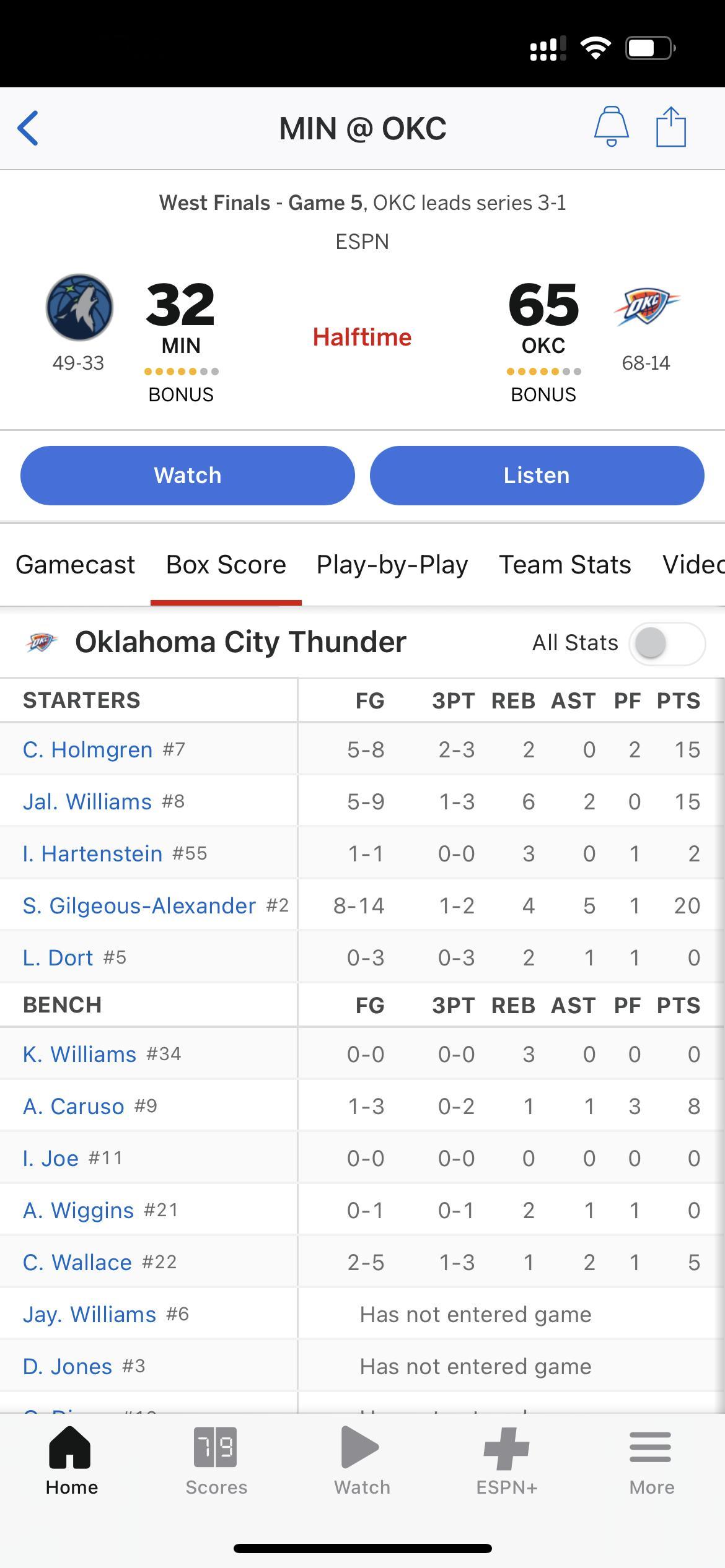
Task: Select the Box Score tab
Action: [226, 564]
